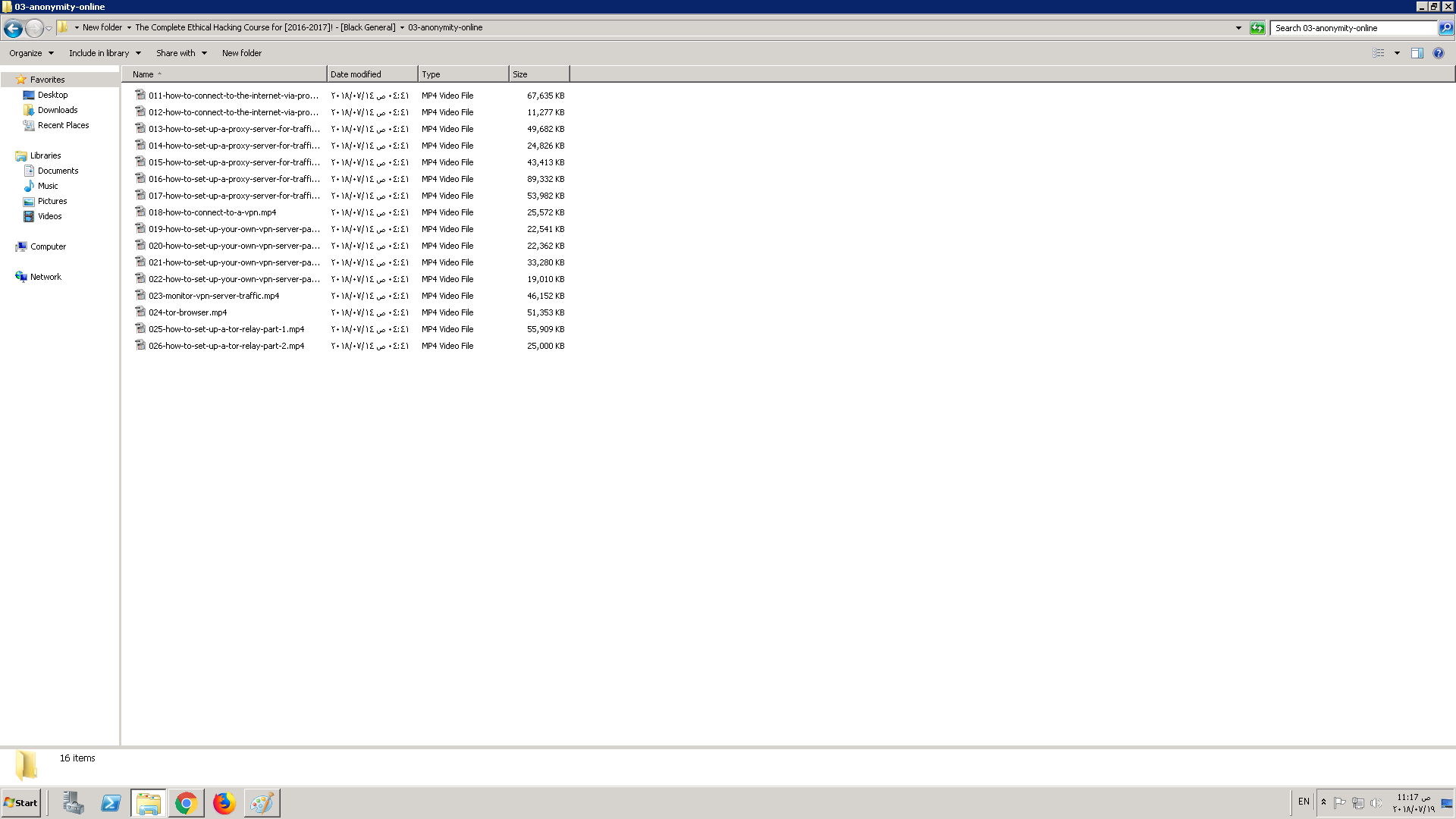Click the Change your view icon

tap(1379, 53)
